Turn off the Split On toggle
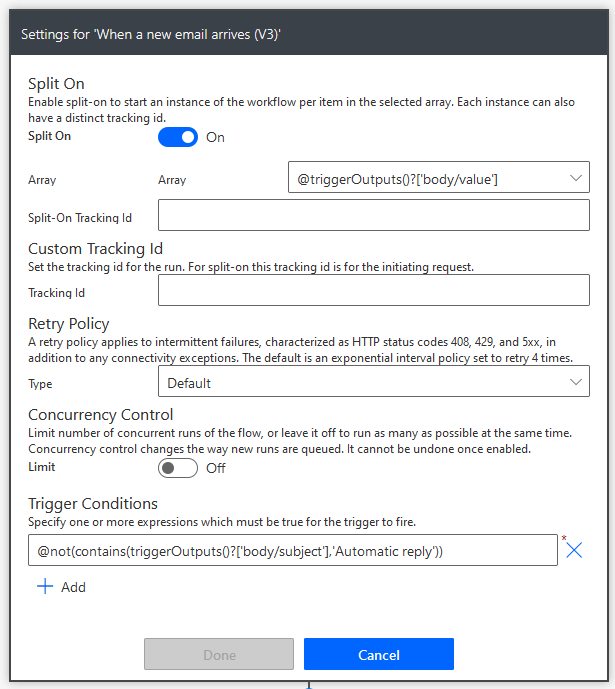615x689 pixels. click(x=178, y=137)
